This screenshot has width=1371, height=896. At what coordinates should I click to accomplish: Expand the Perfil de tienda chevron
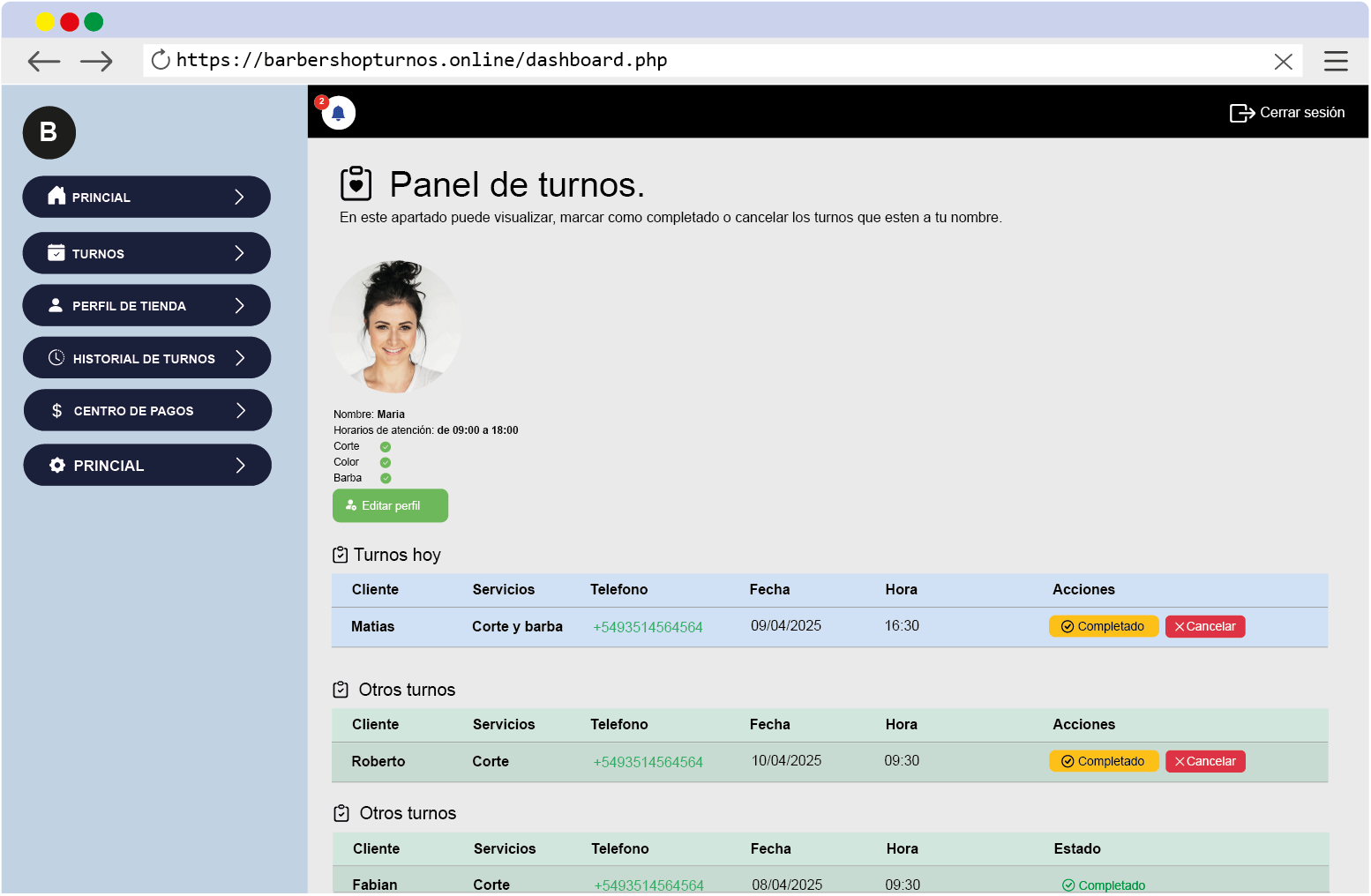pos(239,306)
